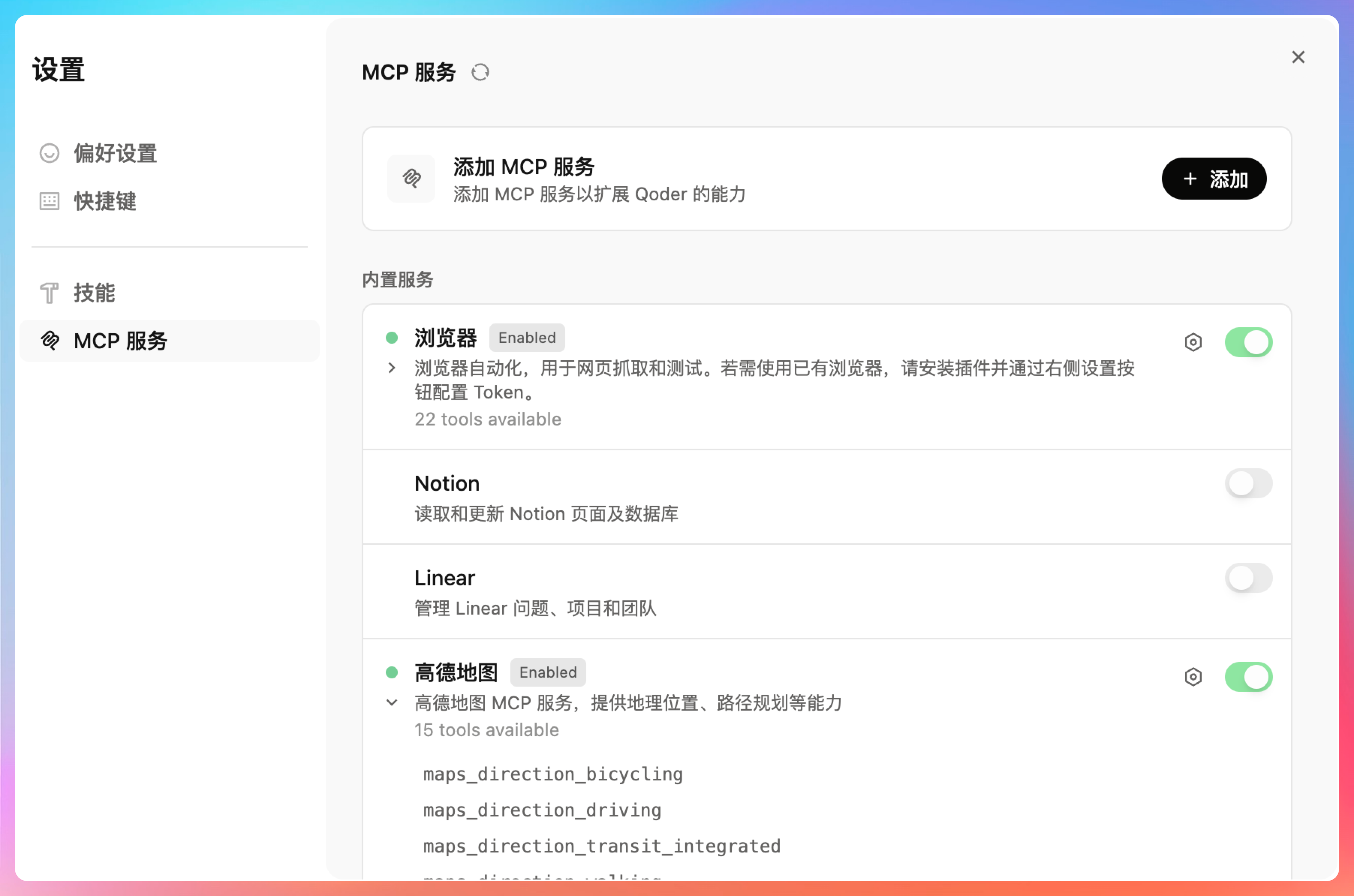Click the 偏好设置 smiley icon in sidebar
This screenshot has width=1354, height=896.
pyautogui.click(x=49, y=153)
